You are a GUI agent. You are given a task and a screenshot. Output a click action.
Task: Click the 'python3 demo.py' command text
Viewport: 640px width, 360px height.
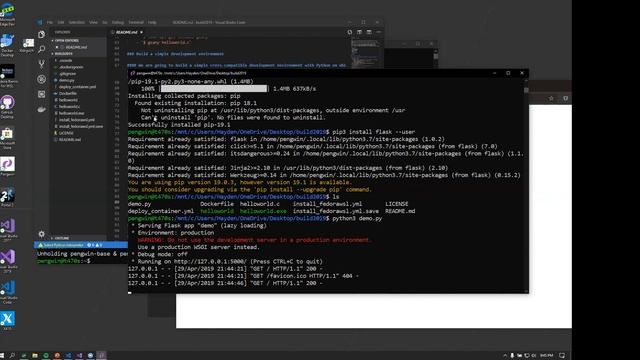click(357, 218)
